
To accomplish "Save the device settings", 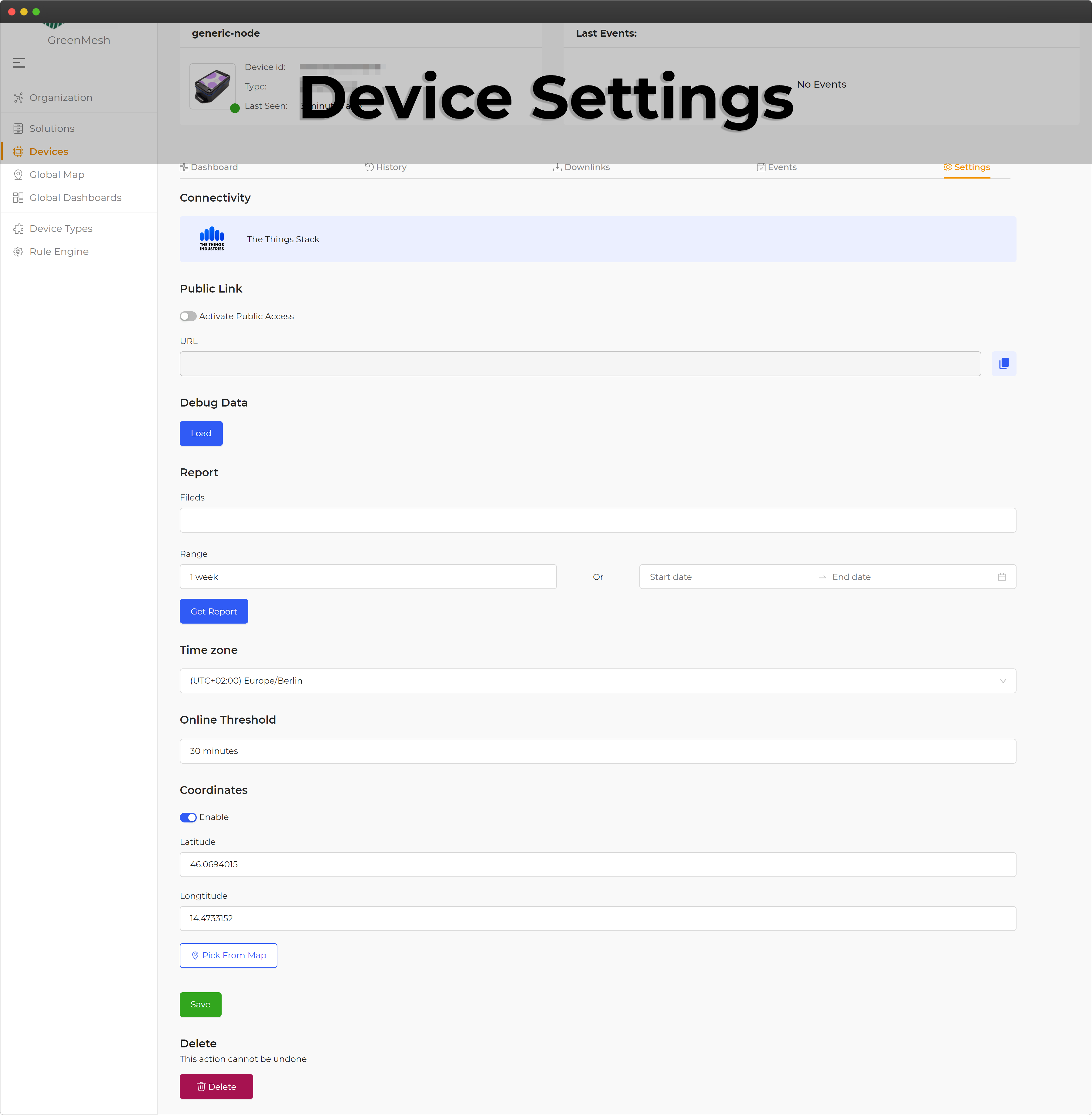I will pyautogui.click(x=201, y=1004).
